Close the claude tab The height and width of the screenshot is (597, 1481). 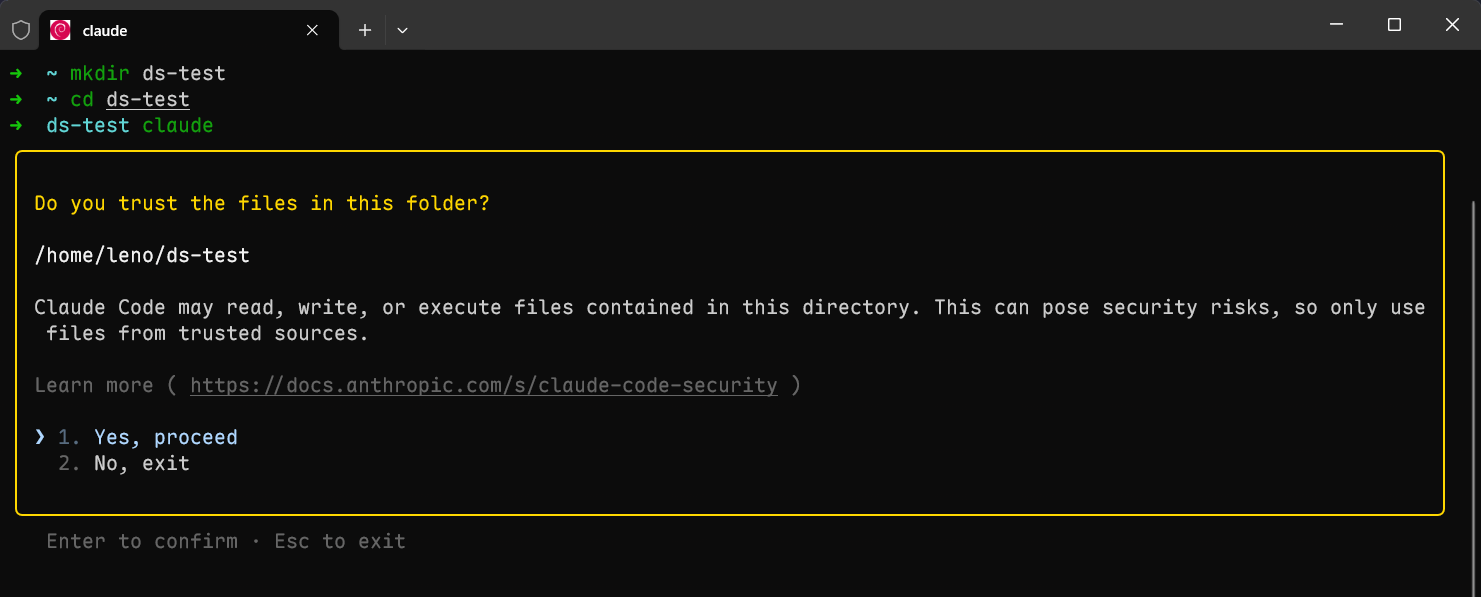(312, 30)
